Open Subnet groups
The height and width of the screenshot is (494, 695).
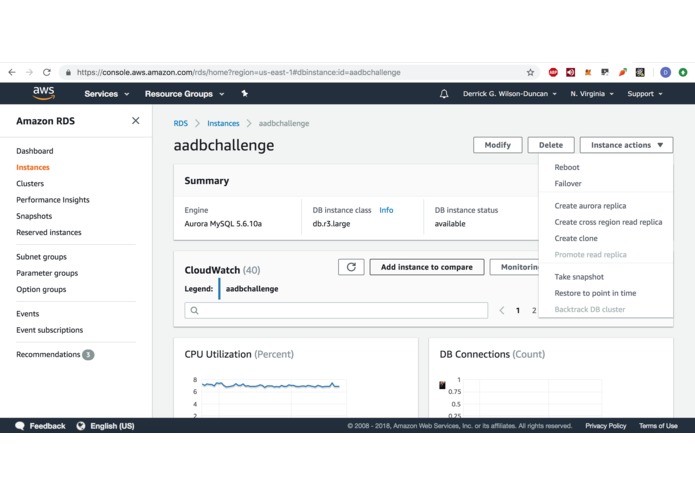(41, 257)
